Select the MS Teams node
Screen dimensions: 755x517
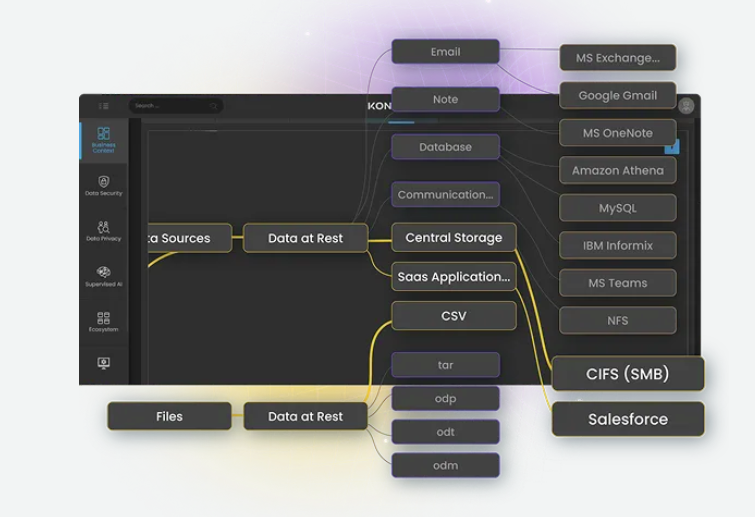click(x=617, y=283)
